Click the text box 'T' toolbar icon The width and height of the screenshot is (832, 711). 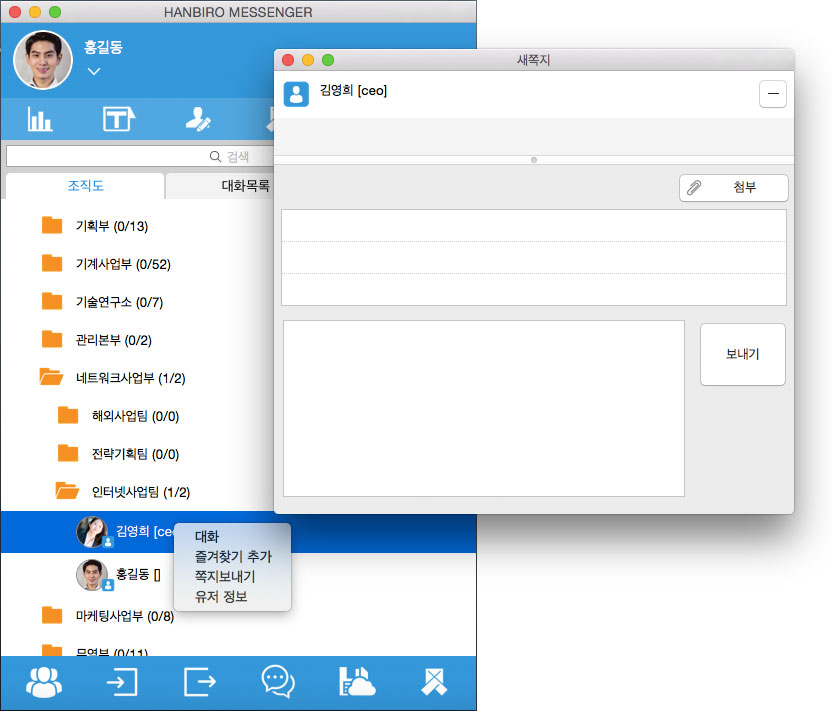pyautogui.click(x=119, y=118)
